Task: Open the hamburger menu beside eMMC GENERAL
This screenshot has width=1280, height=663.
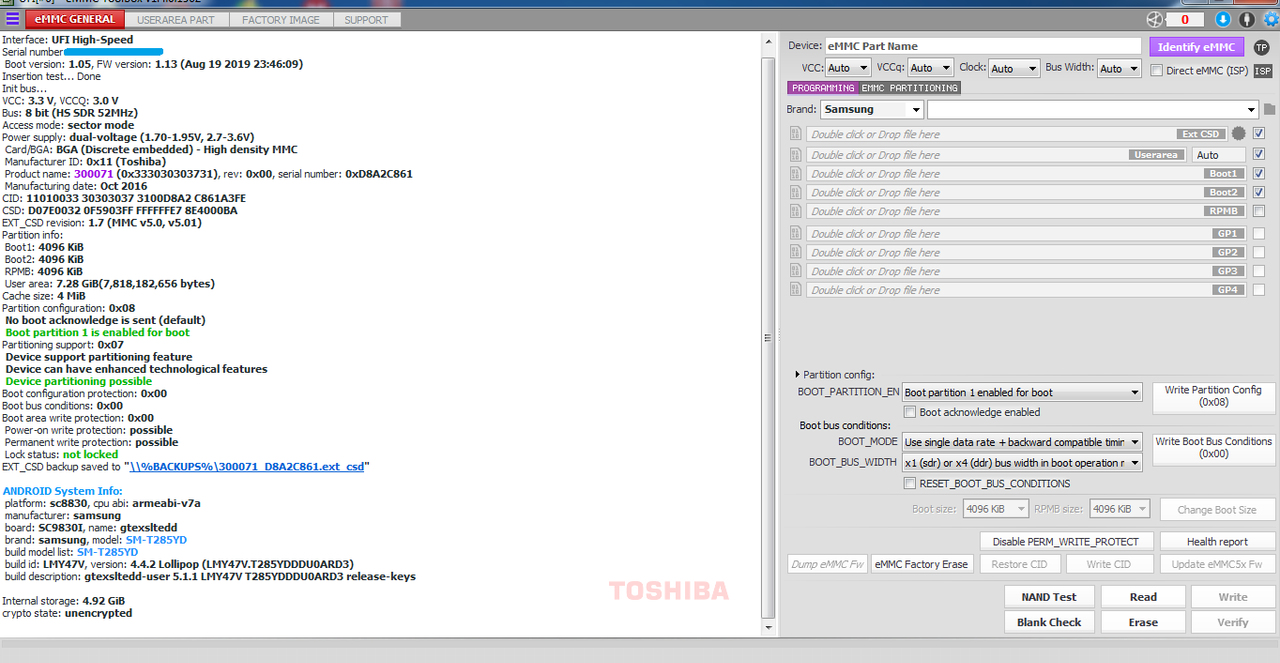Action: [12, 19]
